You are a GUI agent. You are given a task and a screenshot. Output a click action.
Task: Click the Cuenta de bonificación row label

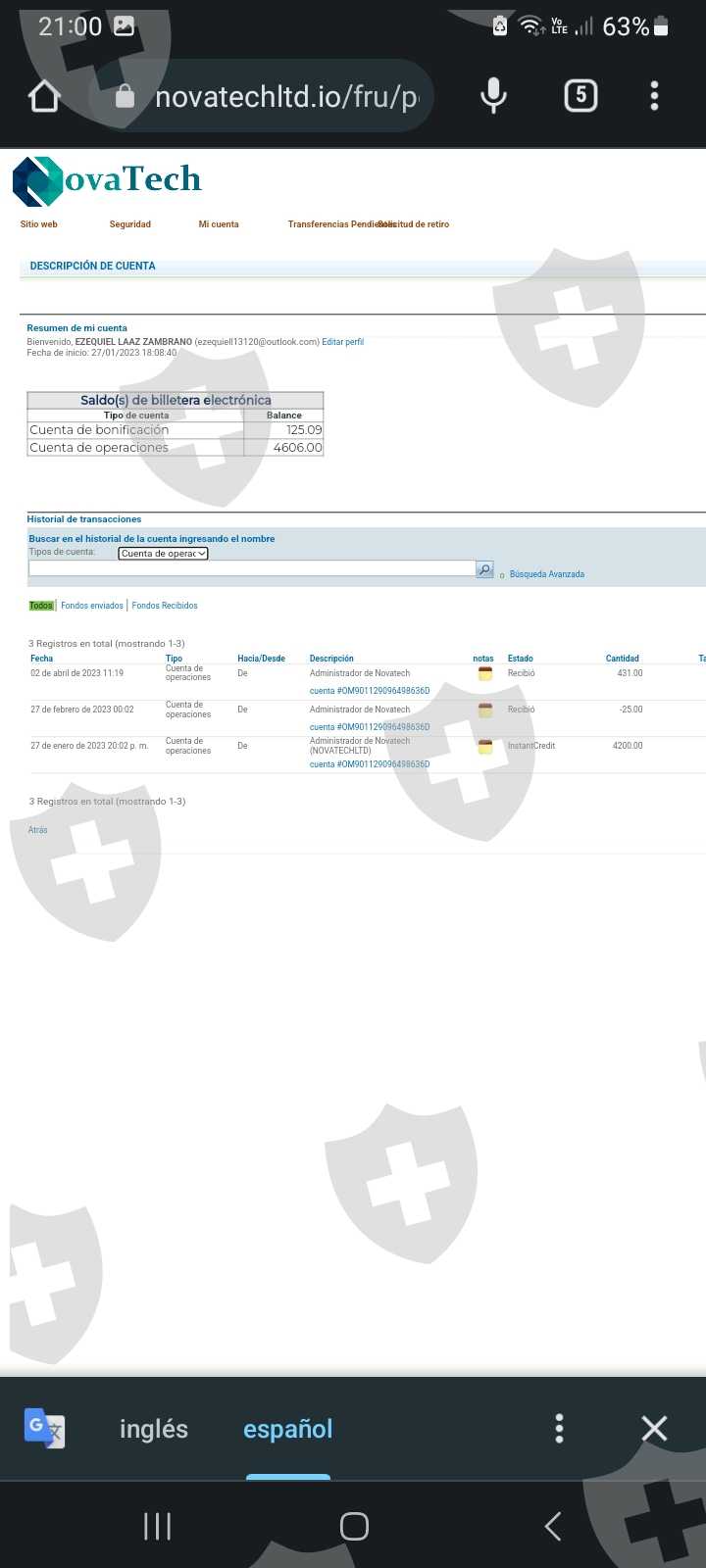[x=99, y=430]
